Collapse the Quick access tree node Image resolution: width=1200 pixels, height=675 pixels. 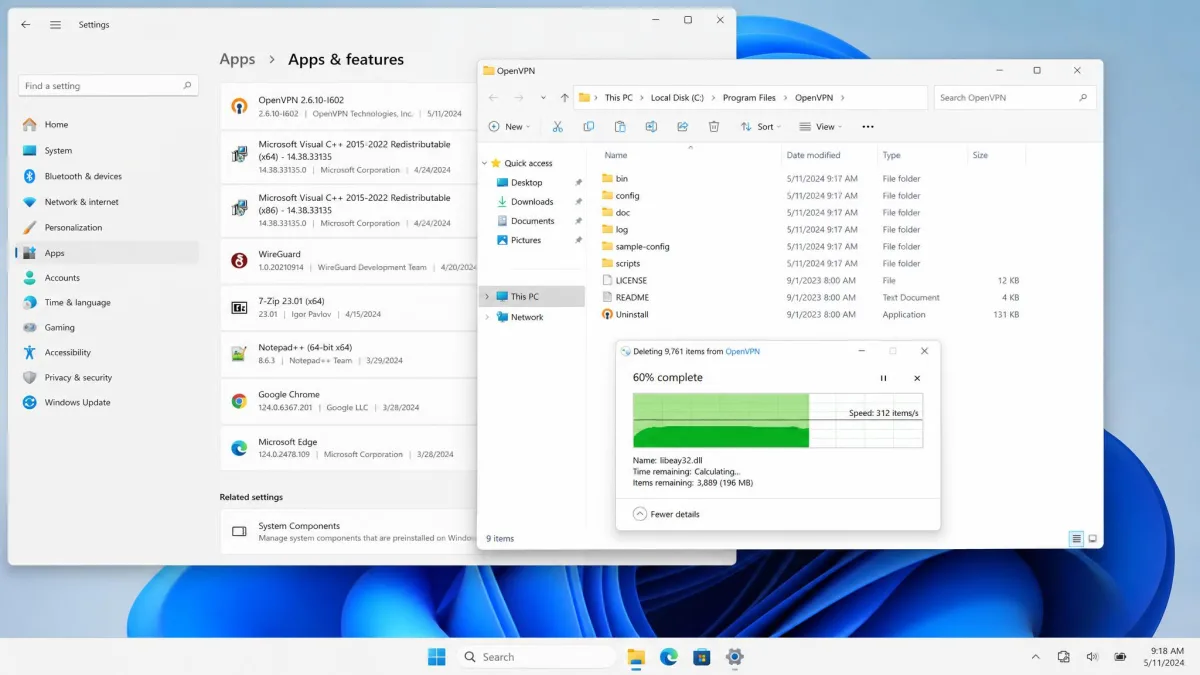[486, 163]
